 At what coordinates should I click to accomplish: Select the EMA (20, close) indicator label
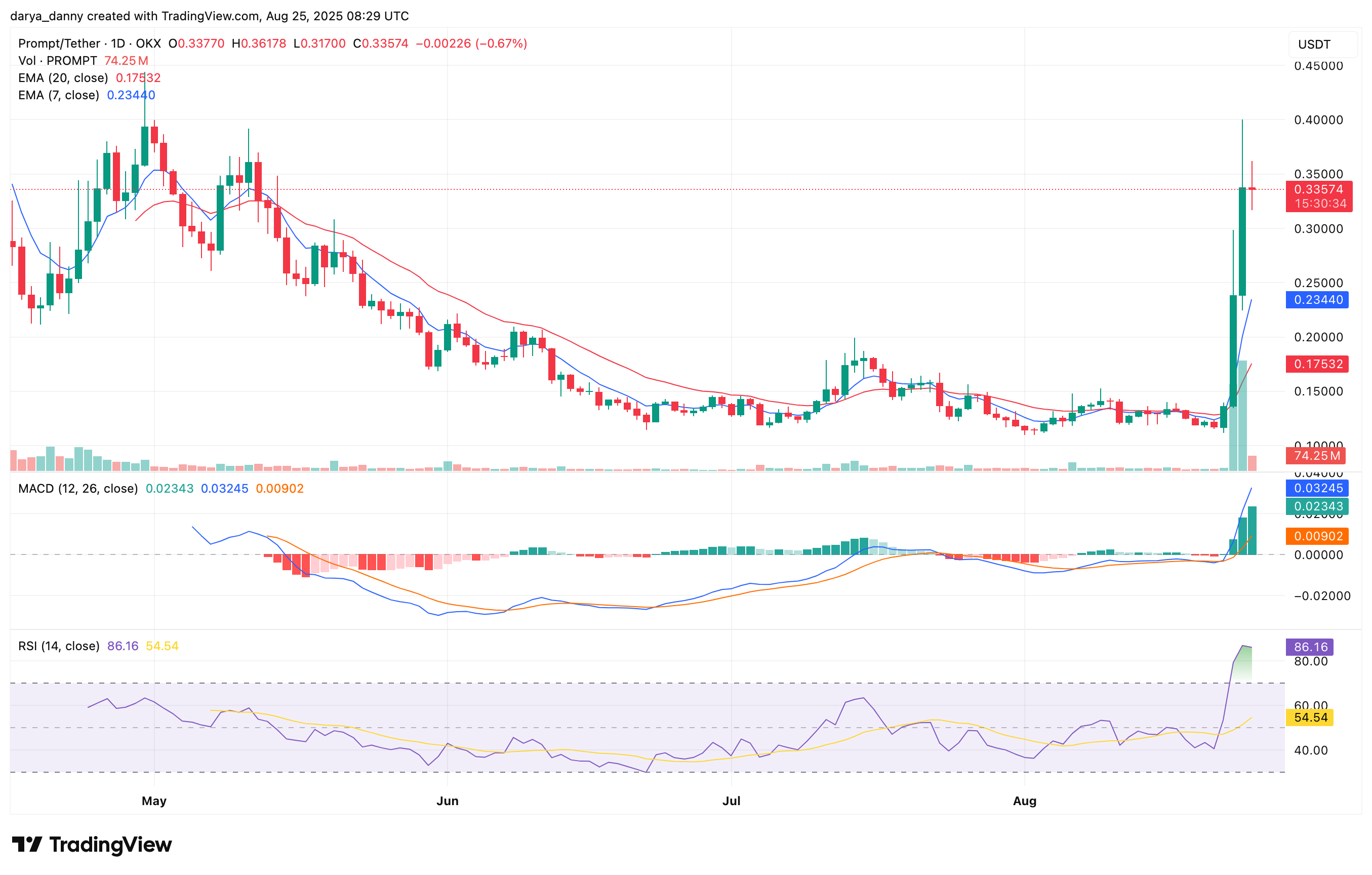63,77
